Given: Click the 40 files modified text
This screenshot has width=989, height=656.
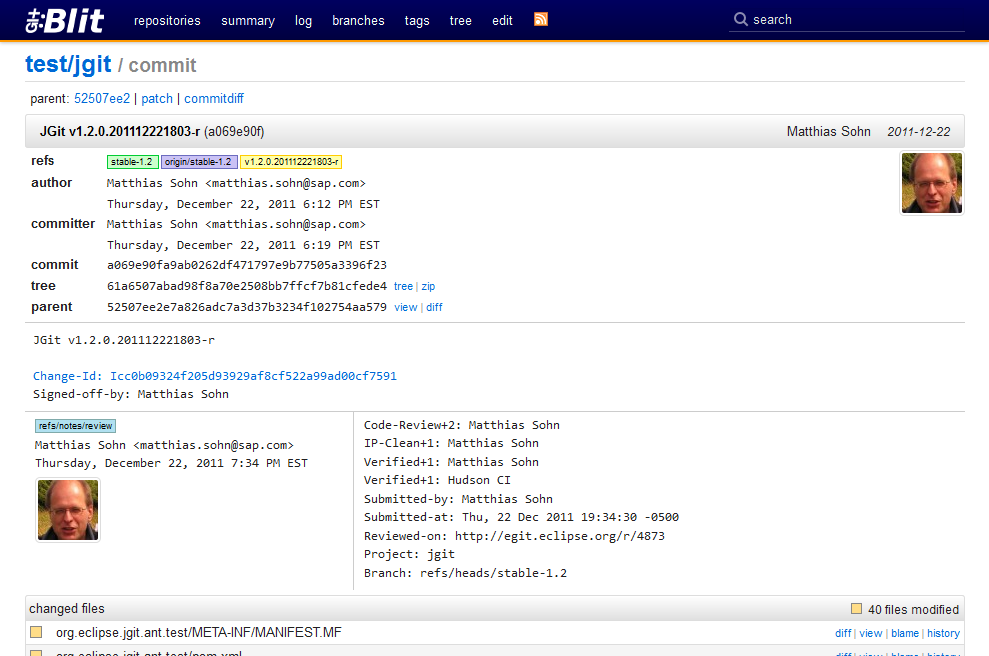Looking at the screenshot, I should coord(913,609).
